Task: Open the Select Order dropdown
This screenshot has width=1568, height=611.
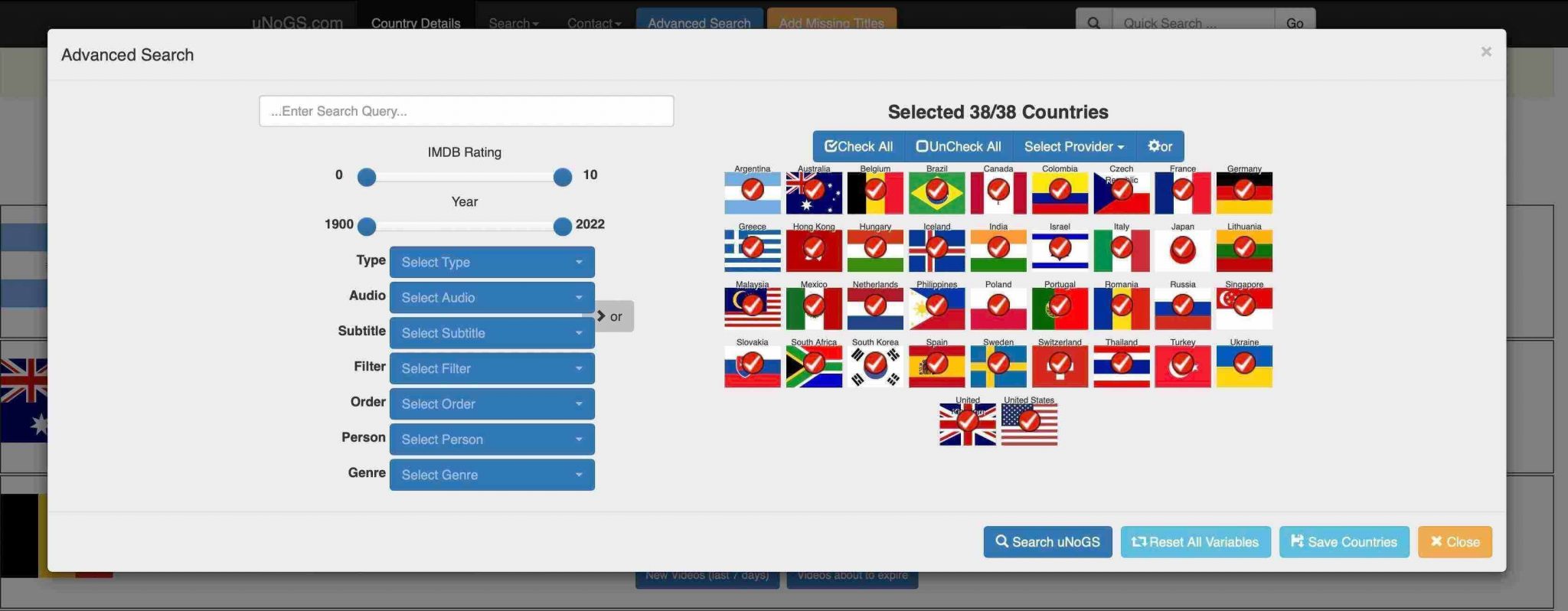Action: click(492, 404)
